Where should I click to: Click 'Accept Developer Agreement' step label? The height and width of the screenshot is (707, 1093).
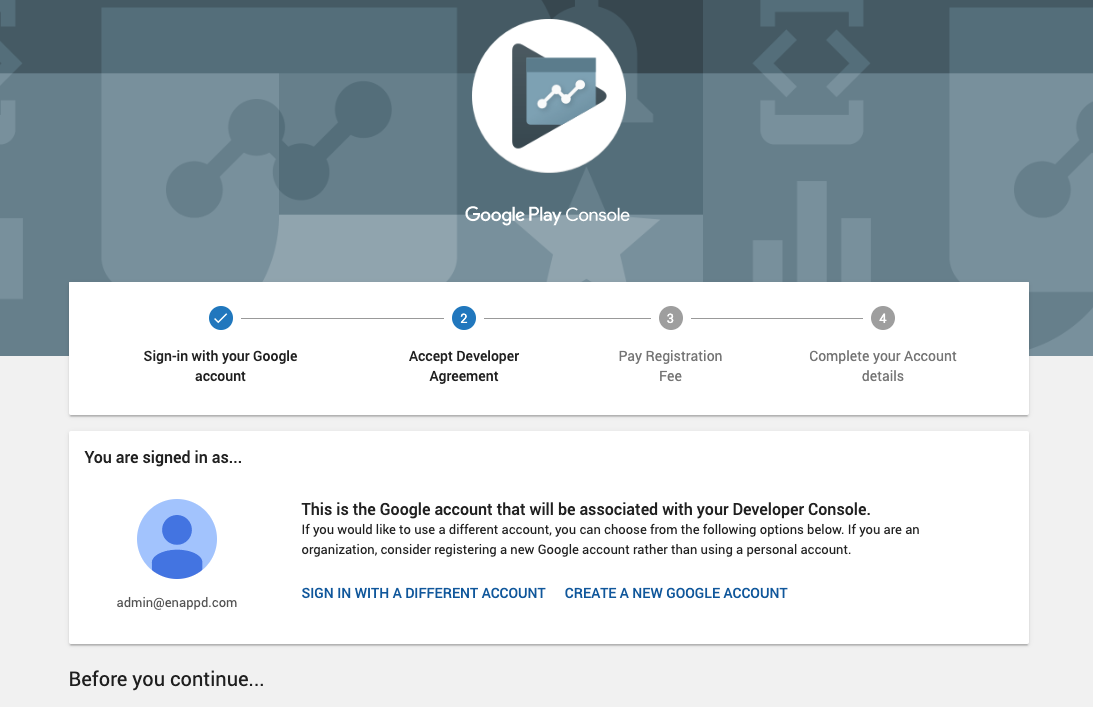coord(464,366)
